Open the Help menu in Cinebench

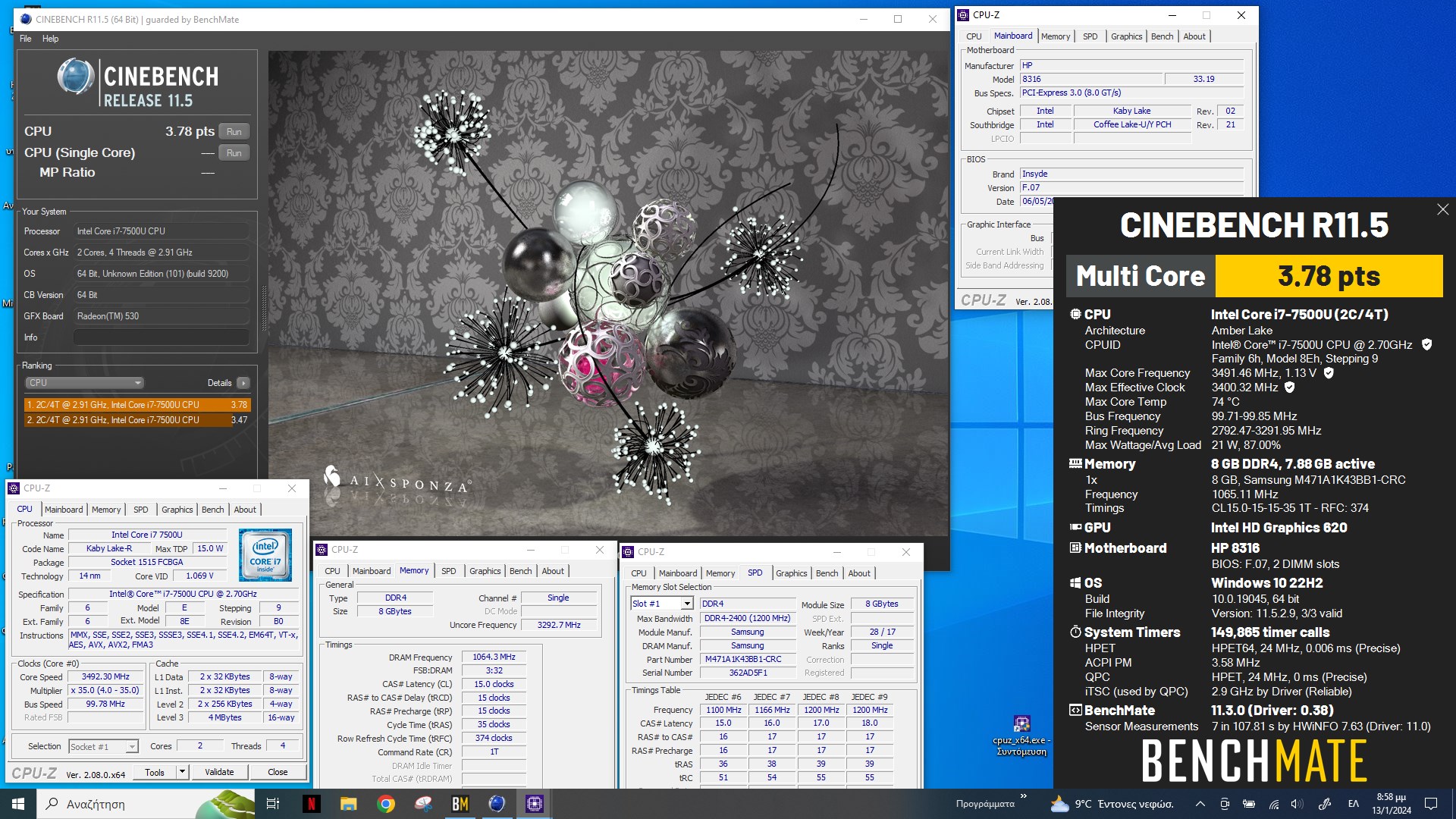[50, 39]
